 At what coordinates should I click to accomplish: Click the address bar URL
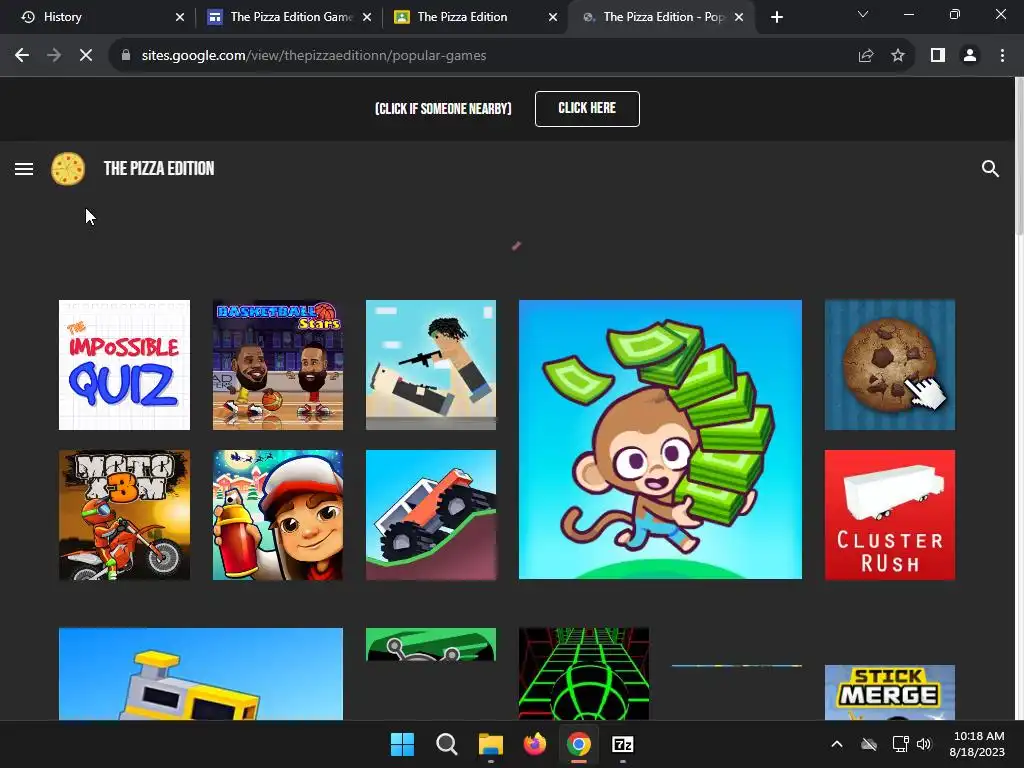pyautogui.click(x=313, y=56)
